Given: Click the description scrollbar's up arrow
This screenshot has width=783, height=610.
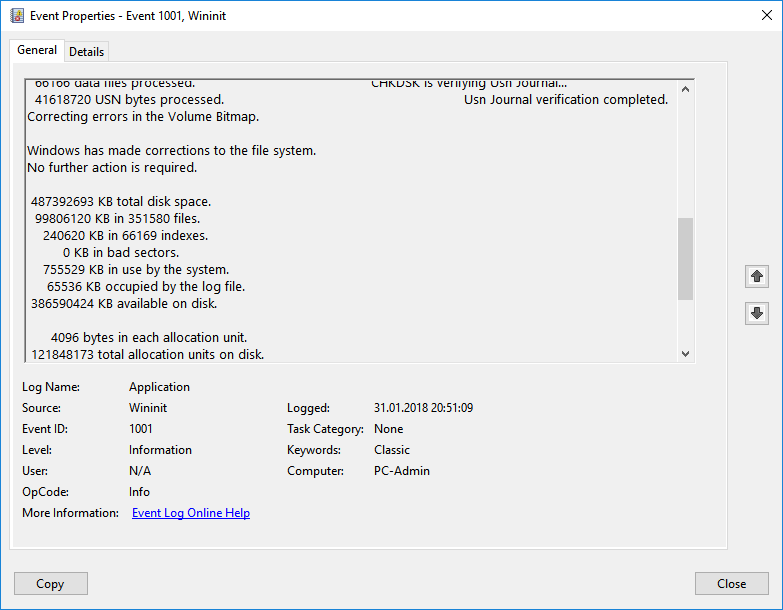Looking at the screenshot, I should click(685, 90).
